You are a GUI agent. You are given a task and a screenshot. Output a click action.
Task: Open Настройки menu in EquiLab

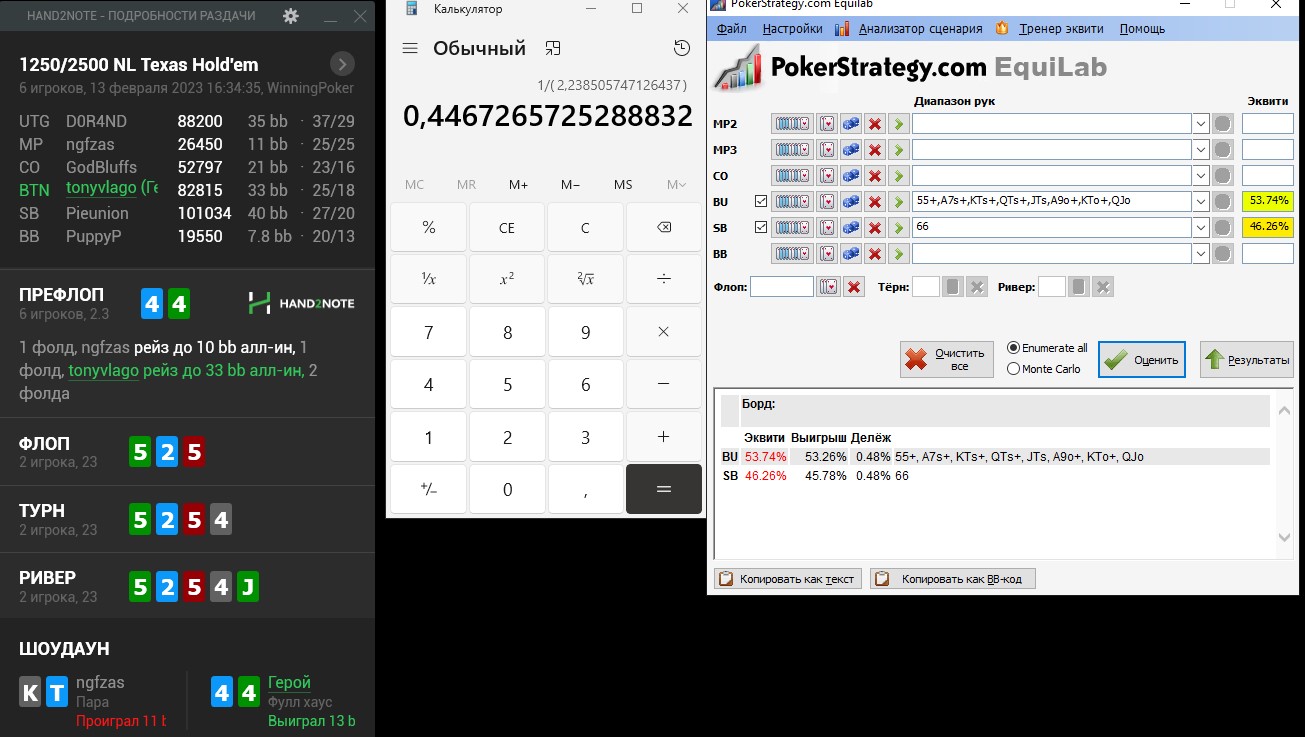point(792,29)
